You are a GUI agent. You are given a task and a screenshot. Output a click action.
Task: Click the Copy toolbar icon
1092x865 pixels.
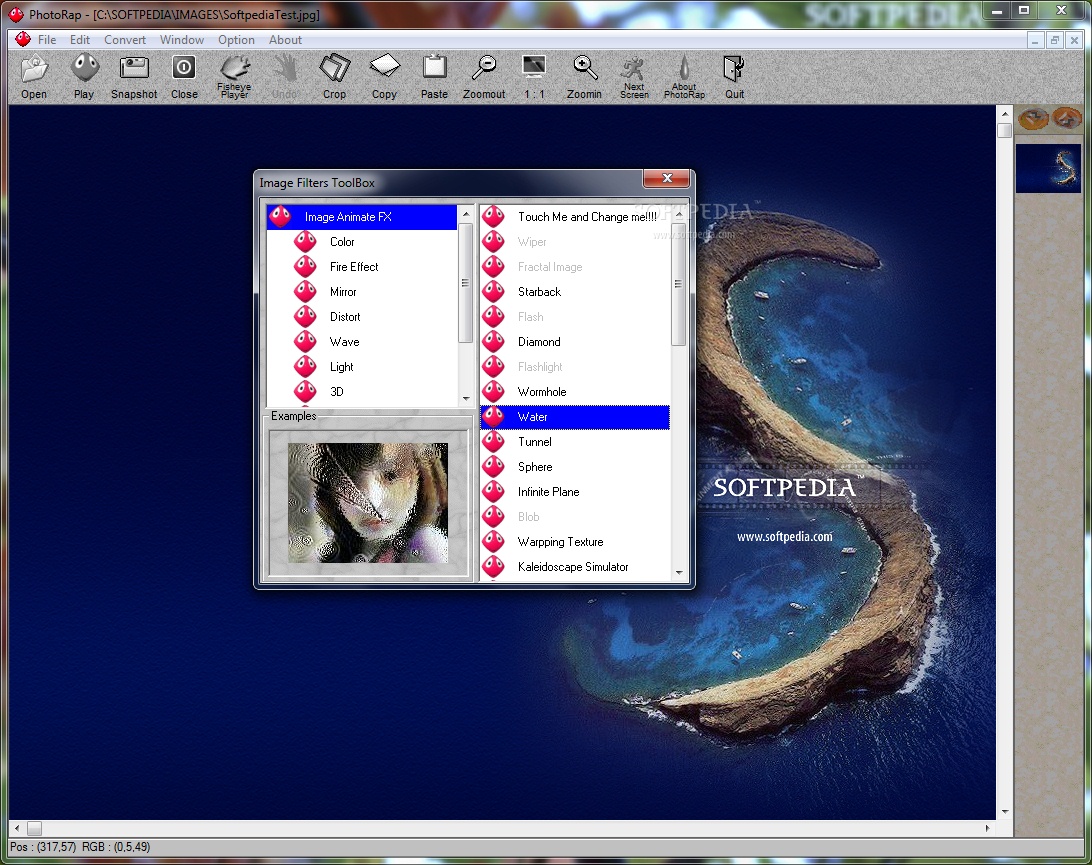tap(384, 77)
